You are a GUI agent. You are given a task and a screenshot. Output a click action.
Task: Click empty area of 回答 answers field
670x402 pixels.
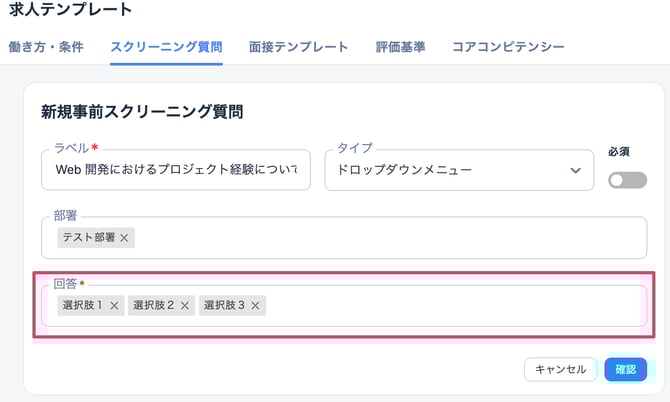[x=450, y=306]
